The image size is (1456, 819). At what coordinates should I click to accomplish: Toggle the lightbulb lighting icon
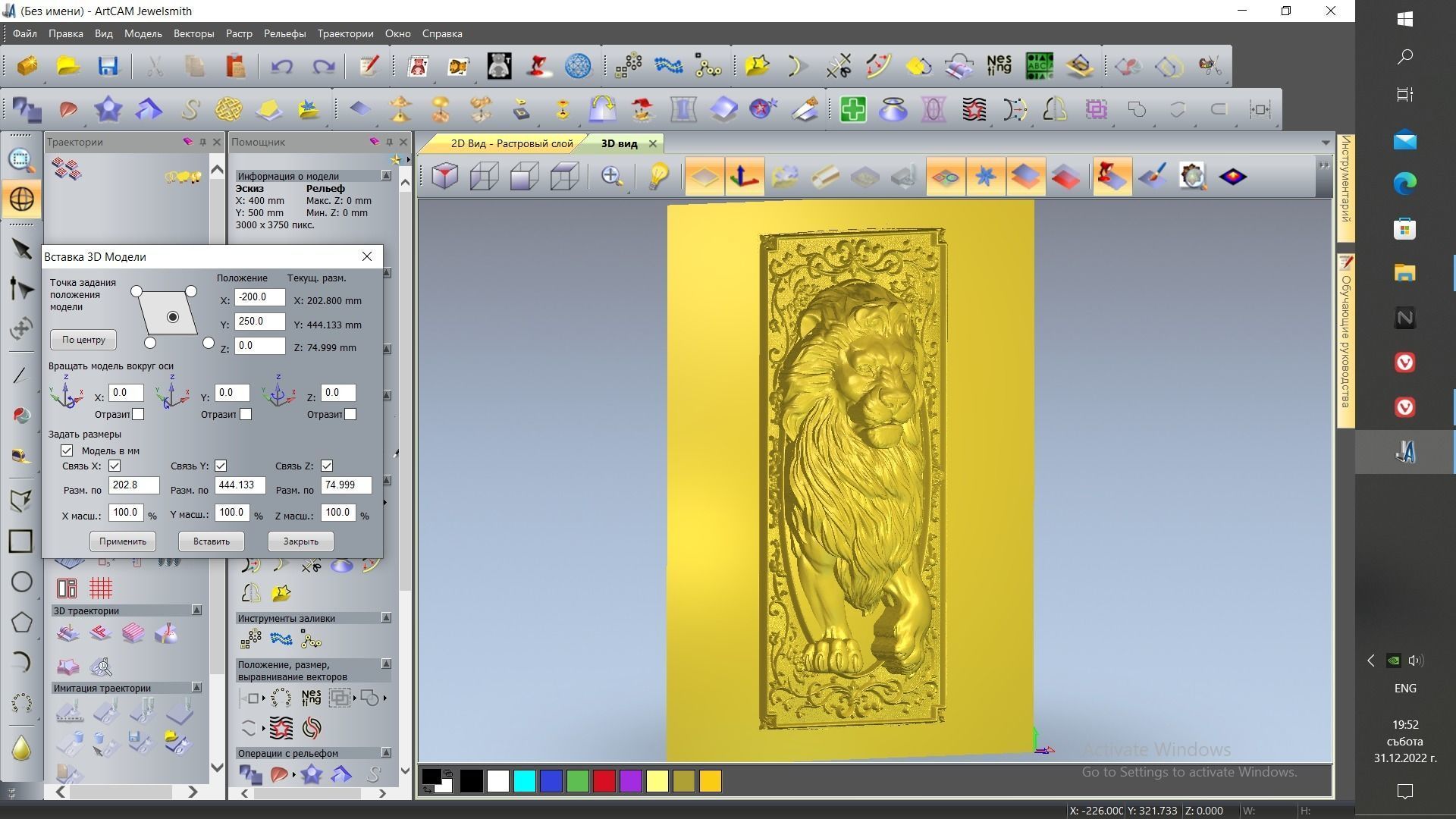pos(658,177)
